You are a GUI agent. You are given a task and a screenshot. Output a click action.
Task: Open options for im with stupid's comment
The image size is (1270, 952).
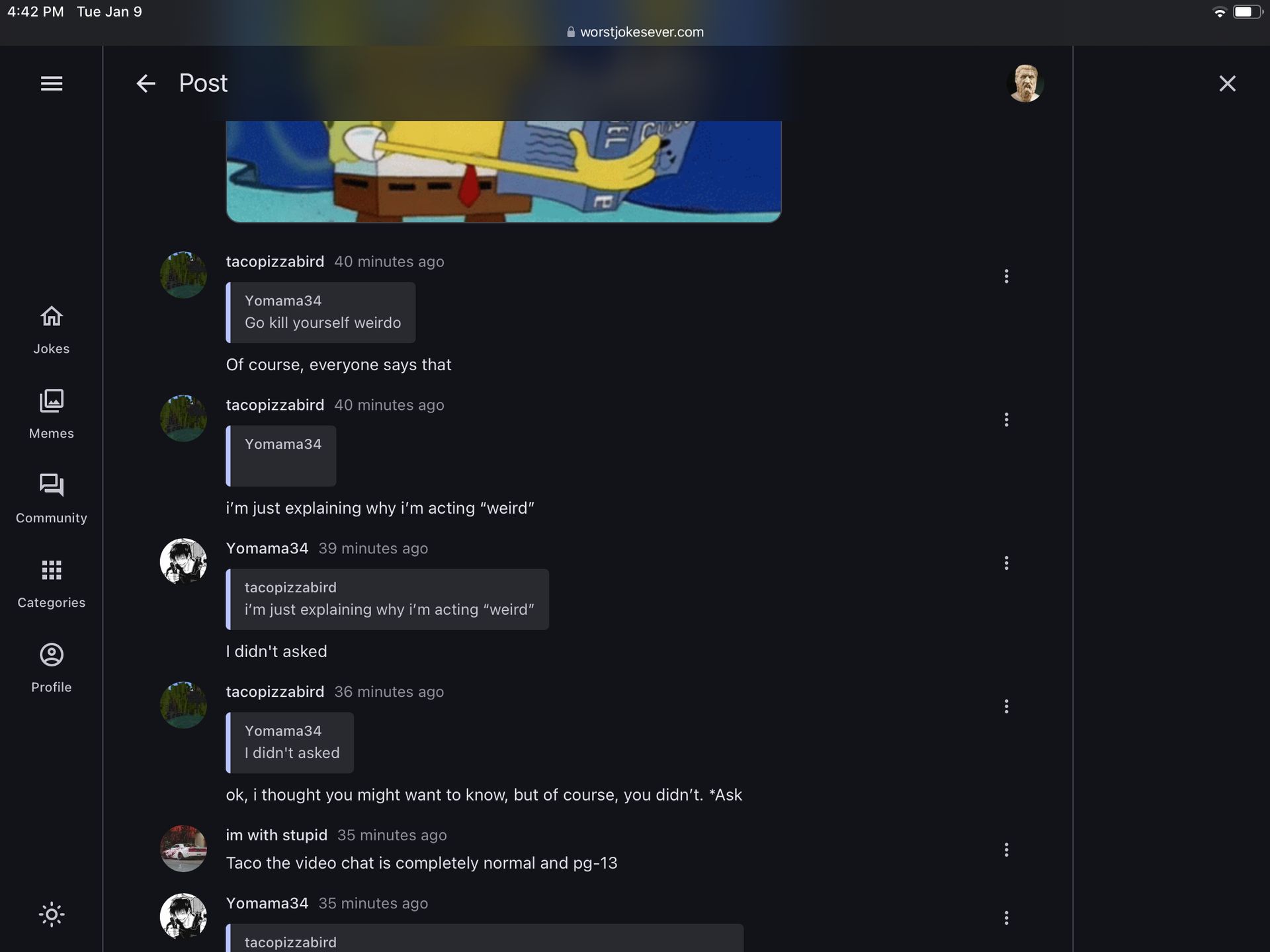(x=1006, y=850)
